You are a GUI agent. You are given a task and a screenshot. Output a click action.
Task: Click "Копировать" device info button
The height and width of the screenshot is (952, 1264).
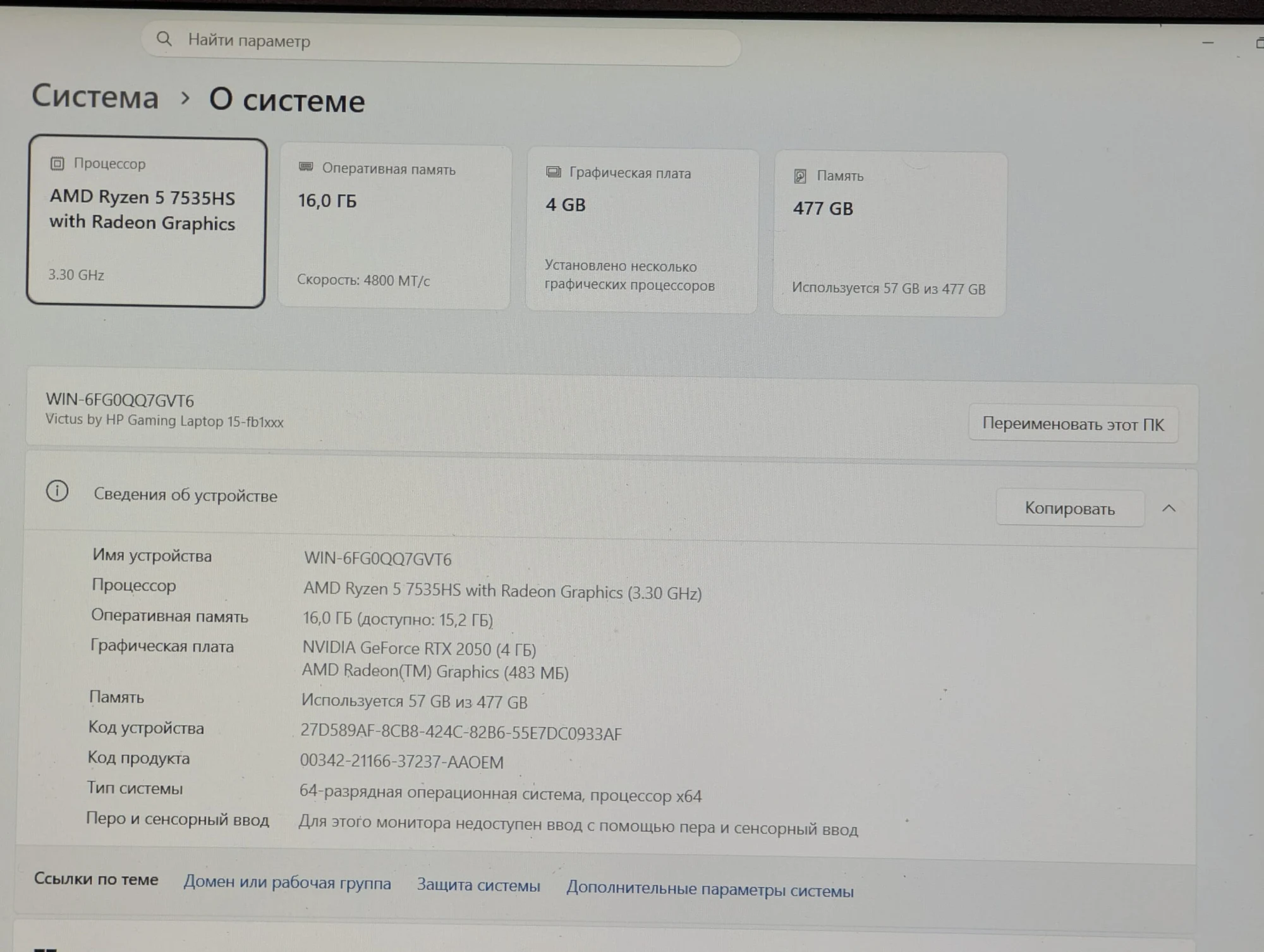coord(1070,508)
